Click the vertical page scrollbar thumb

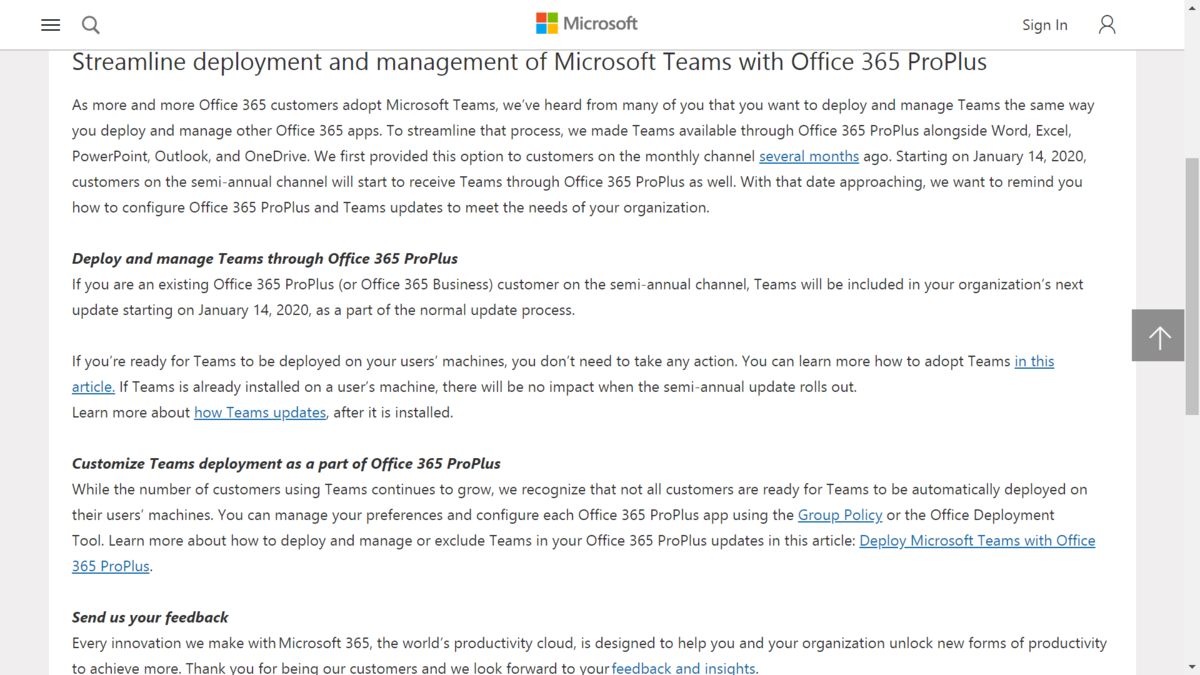click(1192, 286)
